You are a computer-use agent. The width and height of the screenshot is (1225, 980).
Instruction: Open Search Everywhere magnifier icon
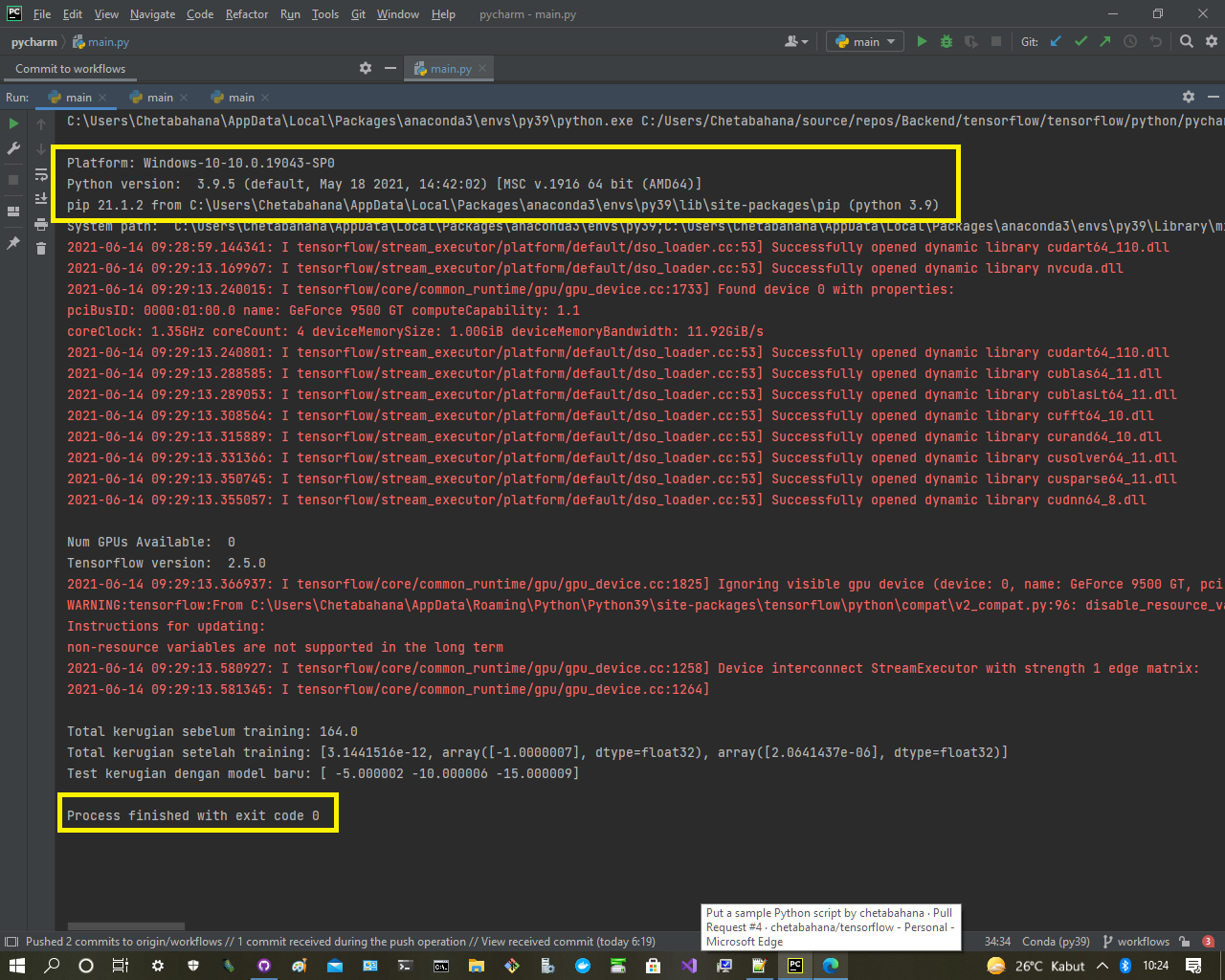(x=1187, y=41)
